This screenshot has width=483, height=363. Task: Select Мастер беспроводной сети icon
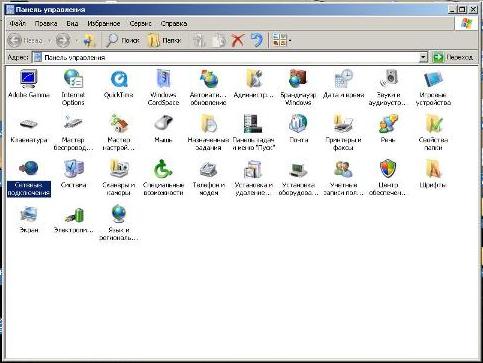coord(73,123)
